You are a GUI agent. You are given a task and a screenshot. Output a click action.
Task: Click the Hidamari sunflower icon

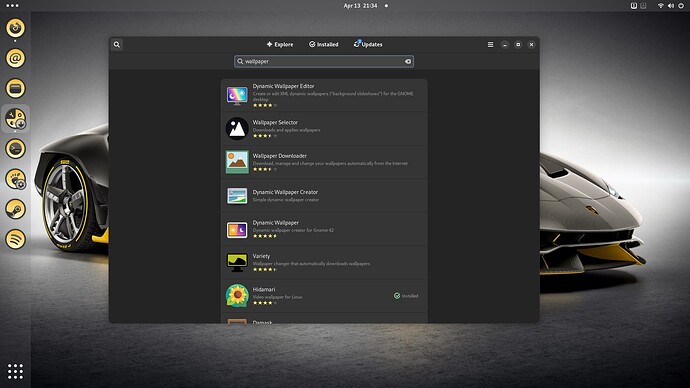tap(237, 296)
